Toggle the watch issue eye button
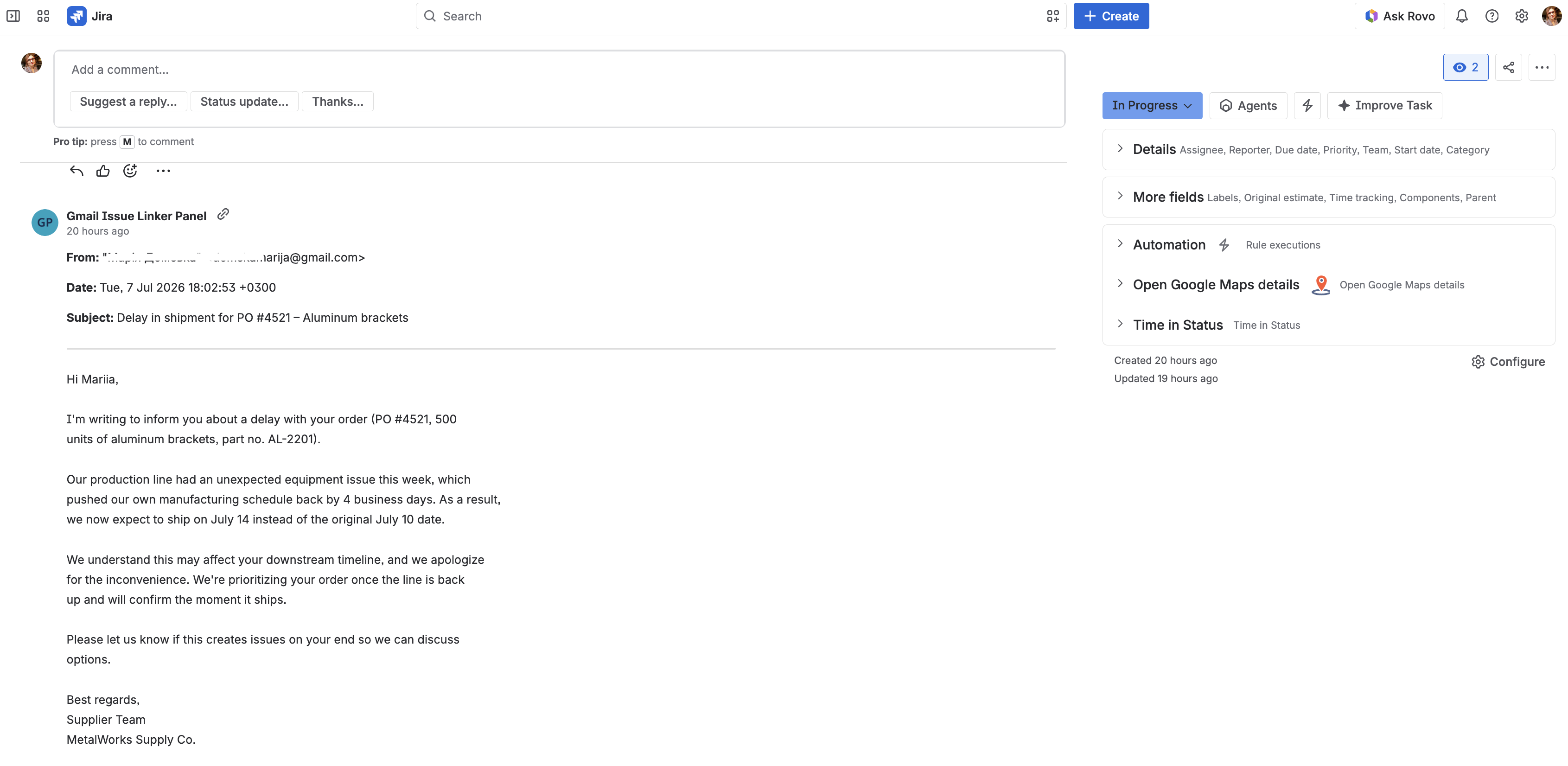 tap(1465, 68)
